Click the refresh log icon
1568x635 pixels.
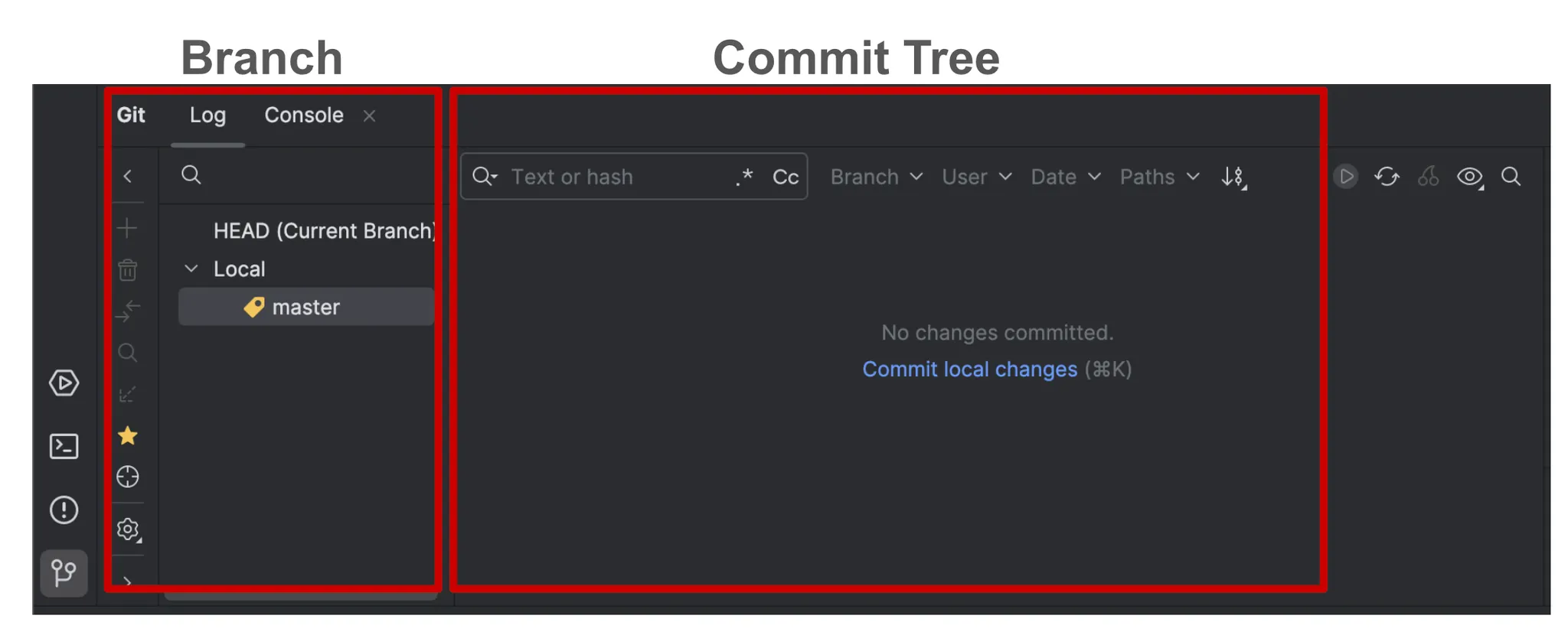[1387, 177]
